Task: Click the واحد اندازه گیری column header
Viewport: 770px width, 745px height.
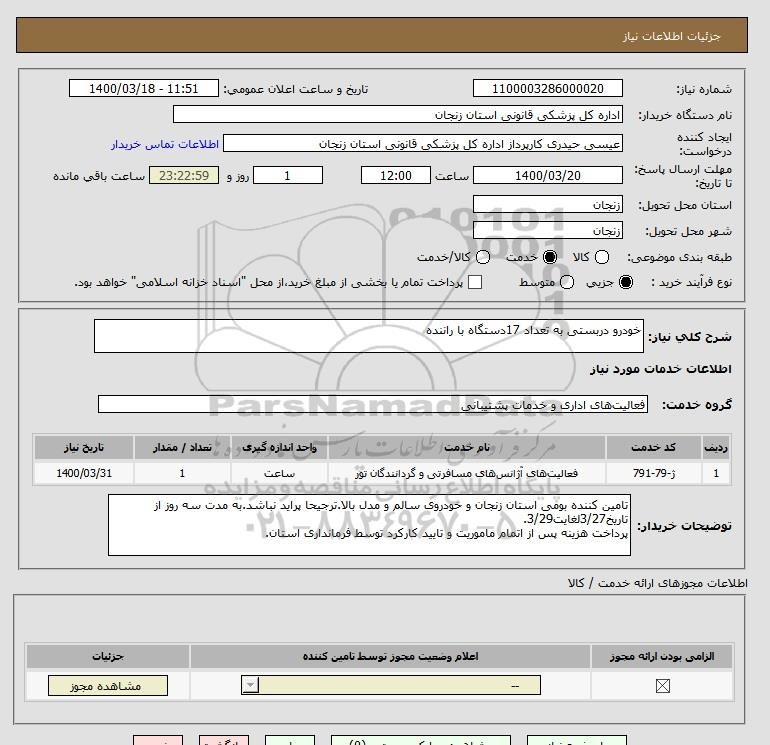Action: [279, 447]
